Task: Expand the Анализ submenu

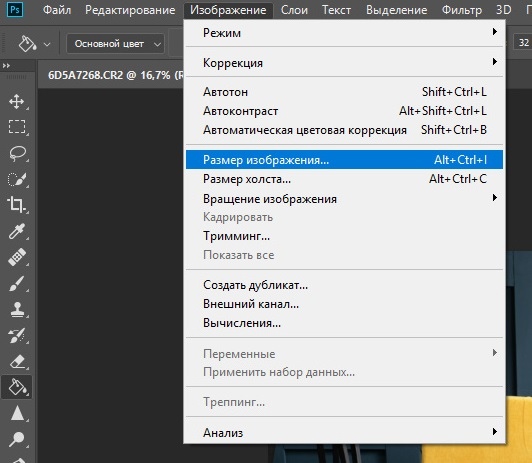Action: 344,432
